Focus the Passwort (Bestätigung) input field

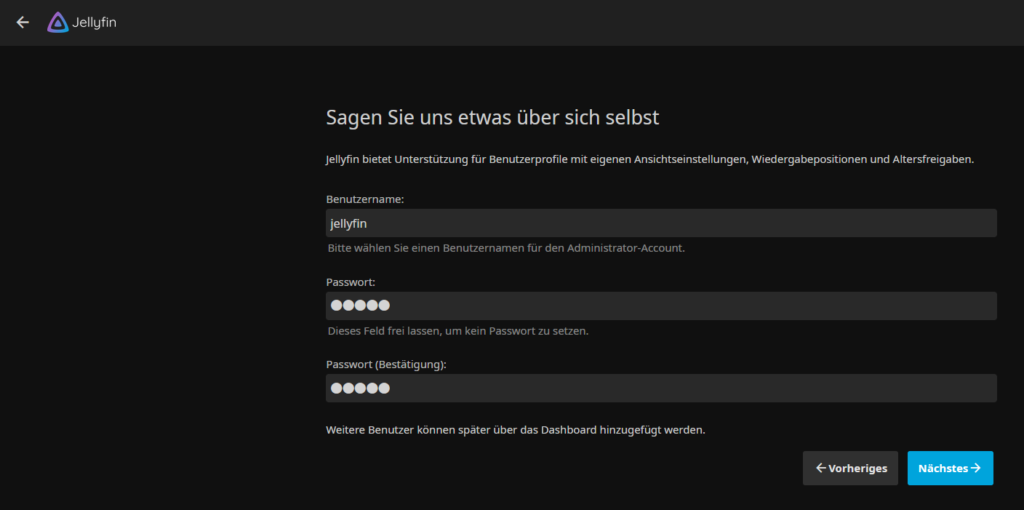[x=660, y=388]
